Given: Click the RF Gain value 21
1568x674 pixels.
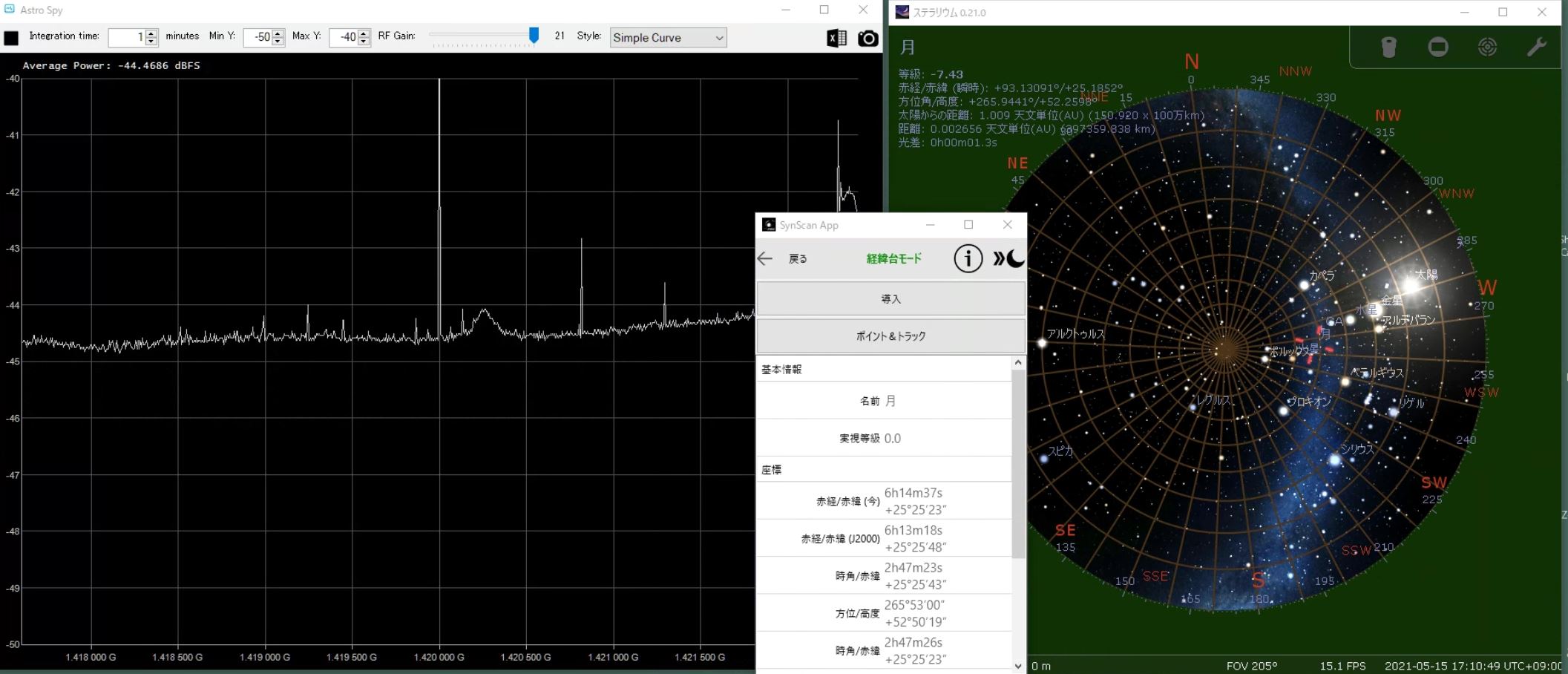Looking at the screenshot, I should (560, 36).
